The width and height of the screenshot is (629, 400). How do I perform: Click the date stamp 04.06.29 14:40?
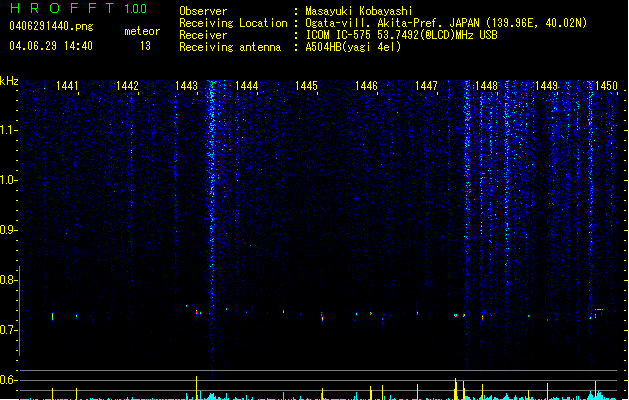(x=51, y=46)
